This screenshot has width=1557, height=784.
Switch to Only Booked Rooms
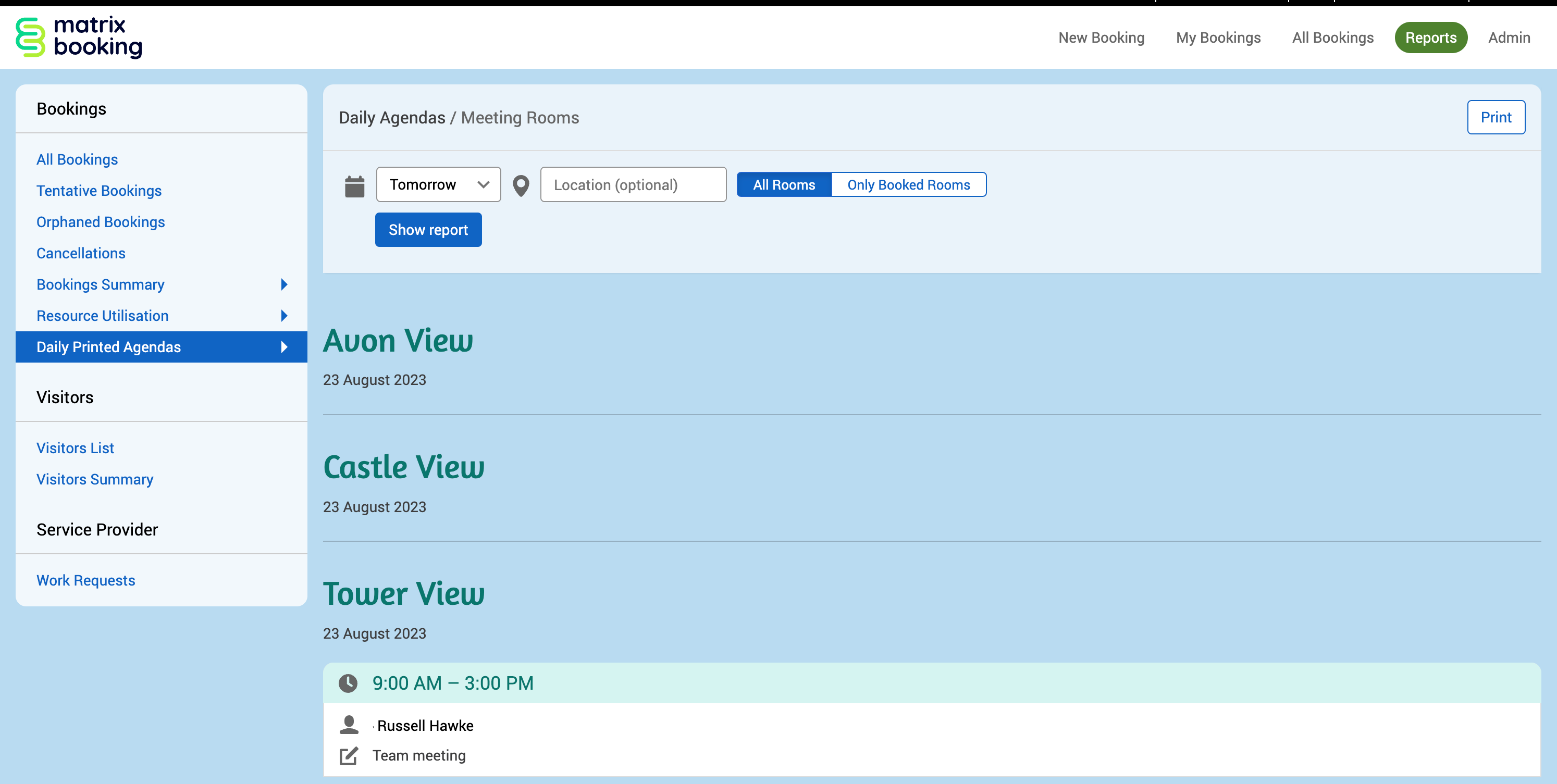coord(908,185)
